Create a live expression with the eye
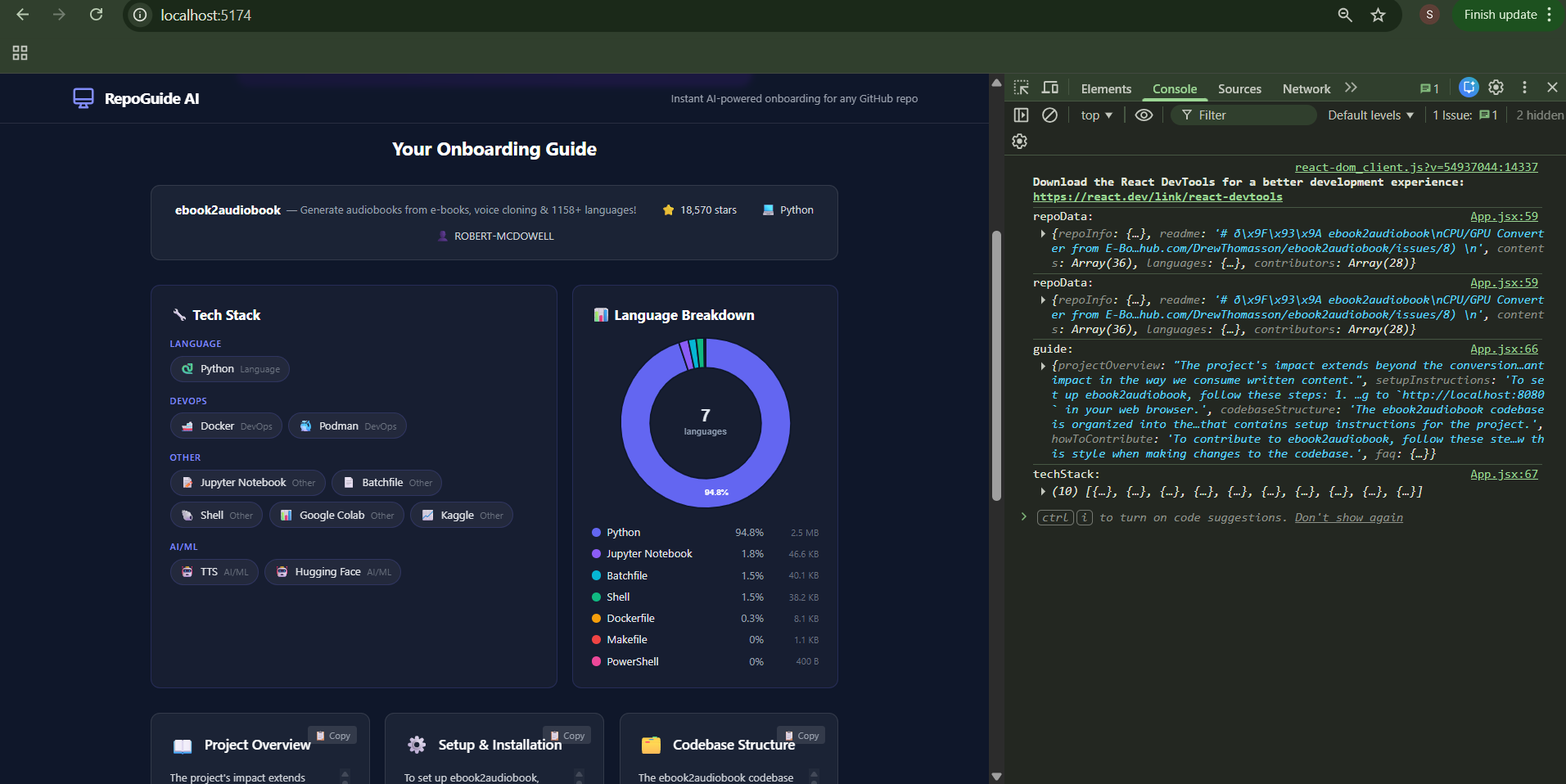 click(1144, 115)
